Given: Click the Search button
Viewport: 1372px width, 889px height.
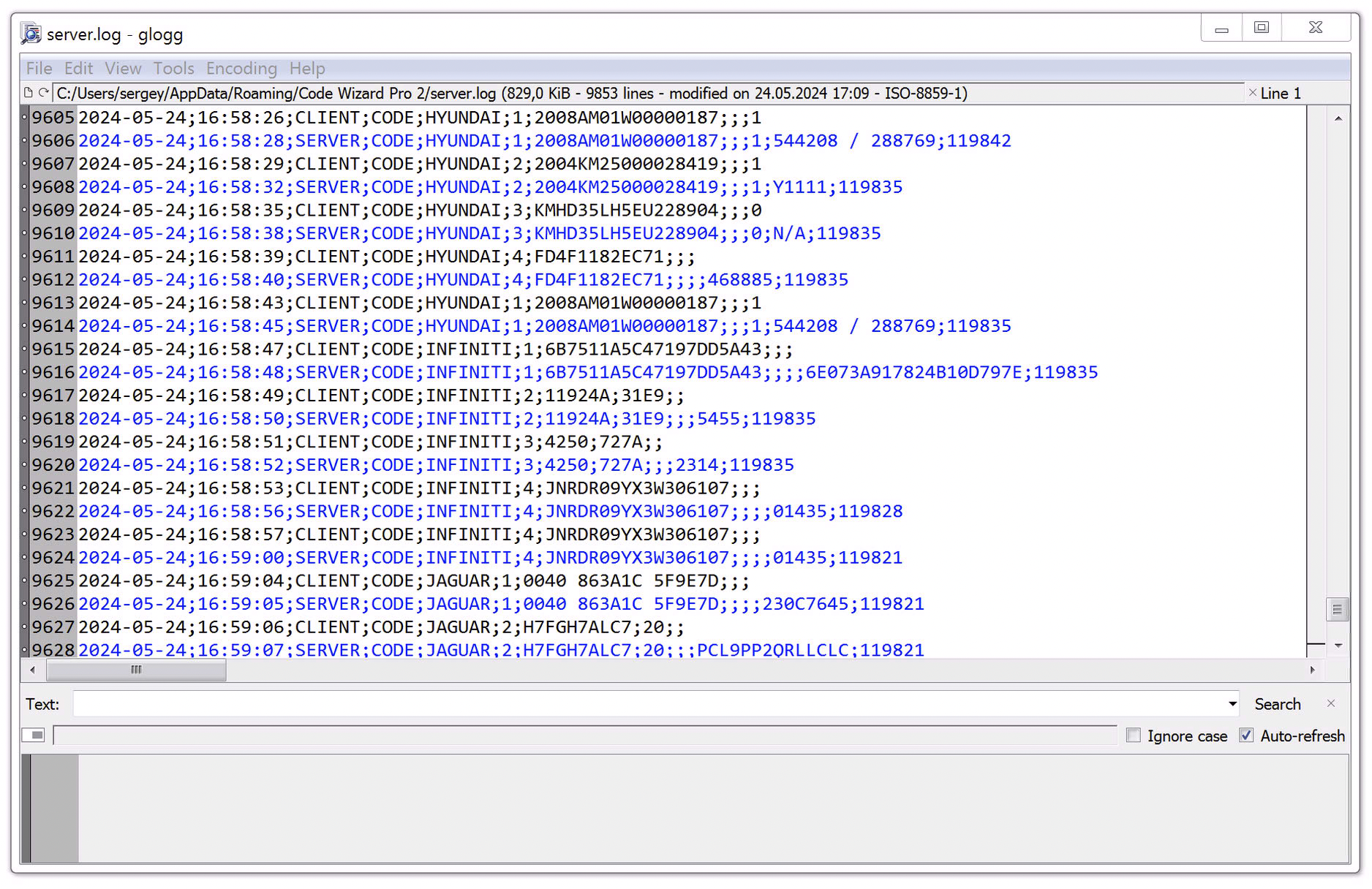Looking at the screenshot, I should [1278, 703].
